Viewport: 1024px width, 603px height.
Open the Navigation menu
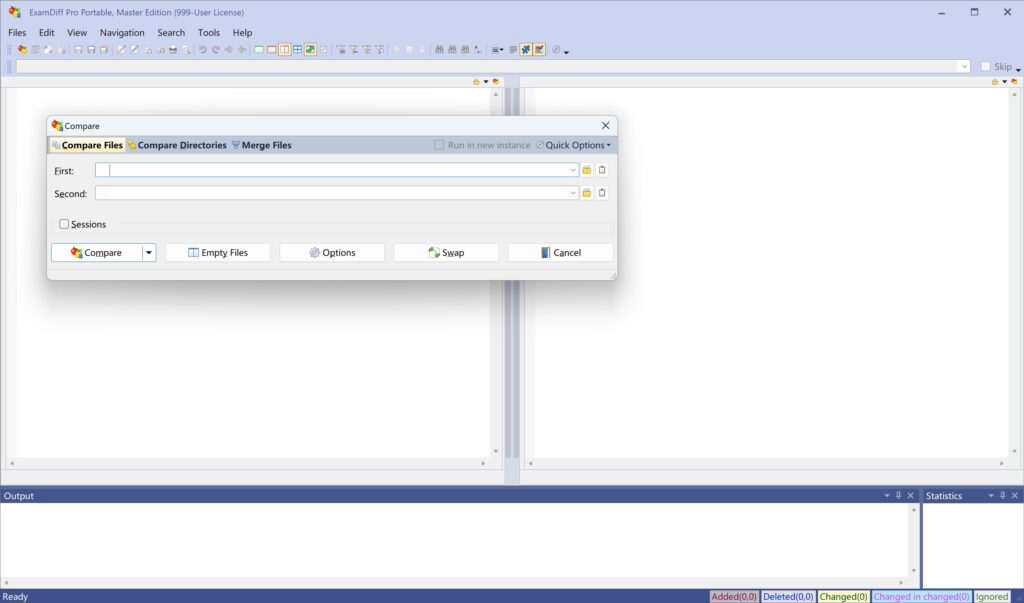(122, 32)
